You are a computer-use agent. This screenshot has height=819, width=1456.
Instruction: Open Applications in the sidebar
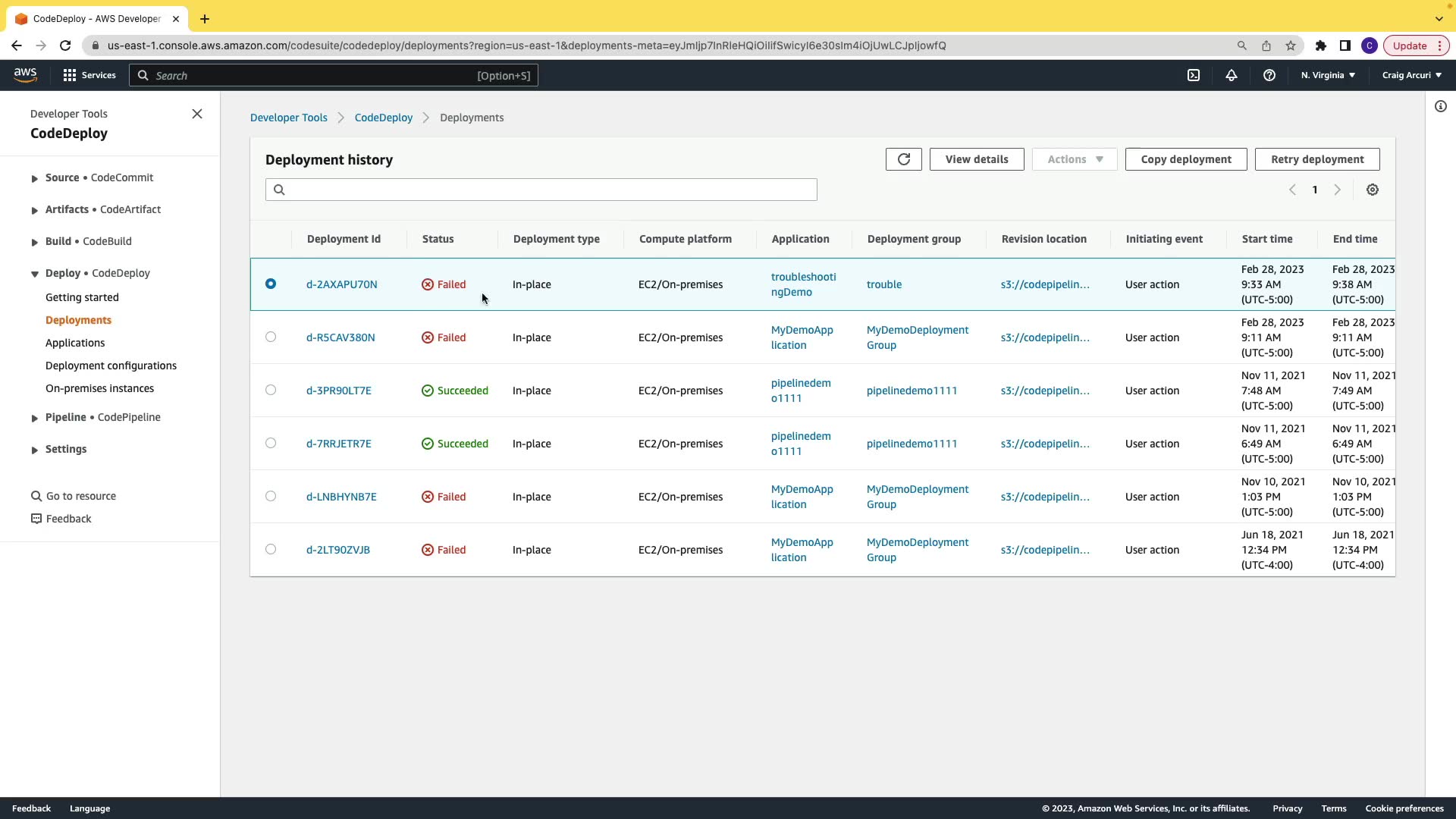tap(75, 343)
